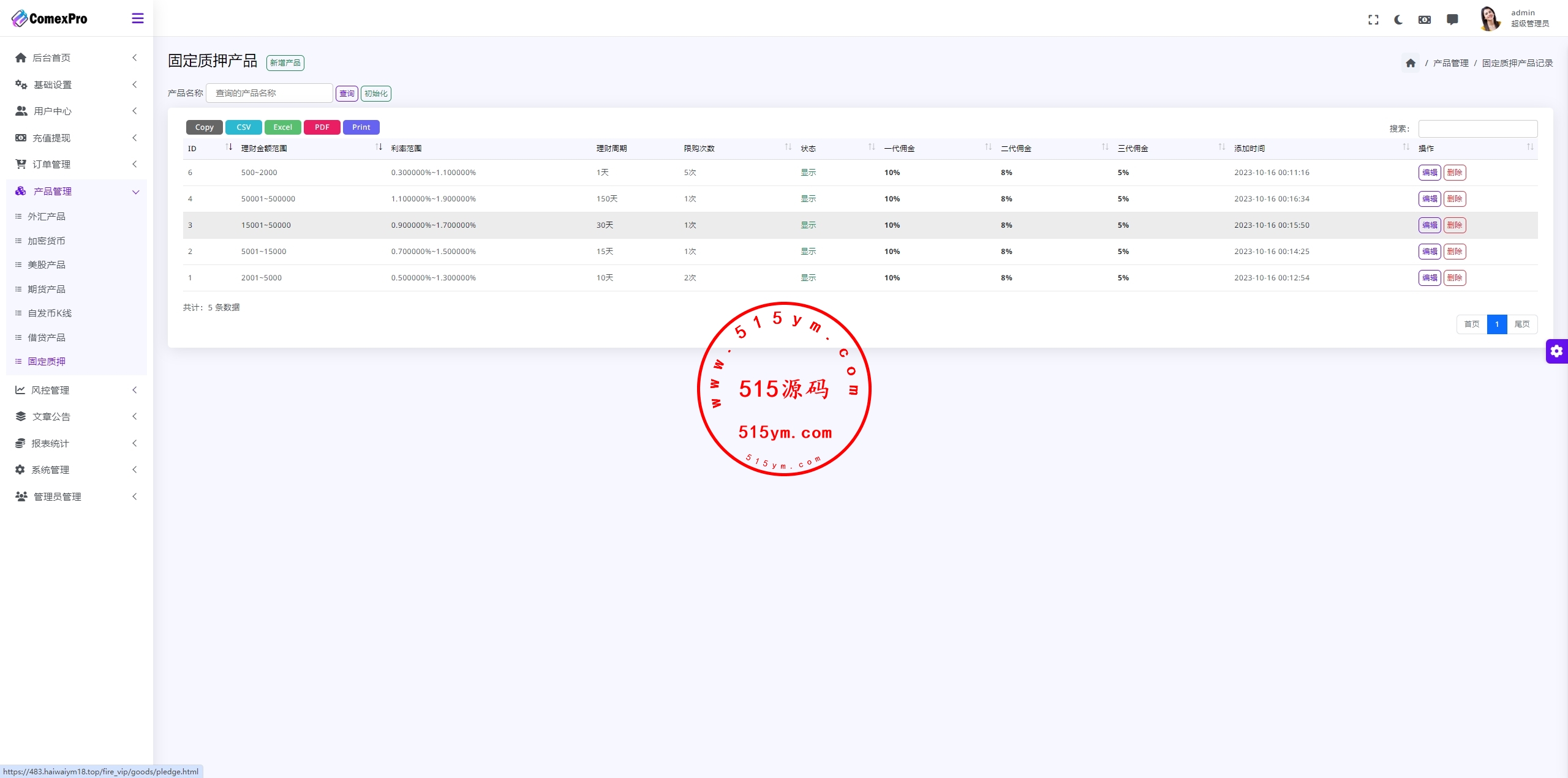Switch to dark mode moon icon

tap(1398, 20)
